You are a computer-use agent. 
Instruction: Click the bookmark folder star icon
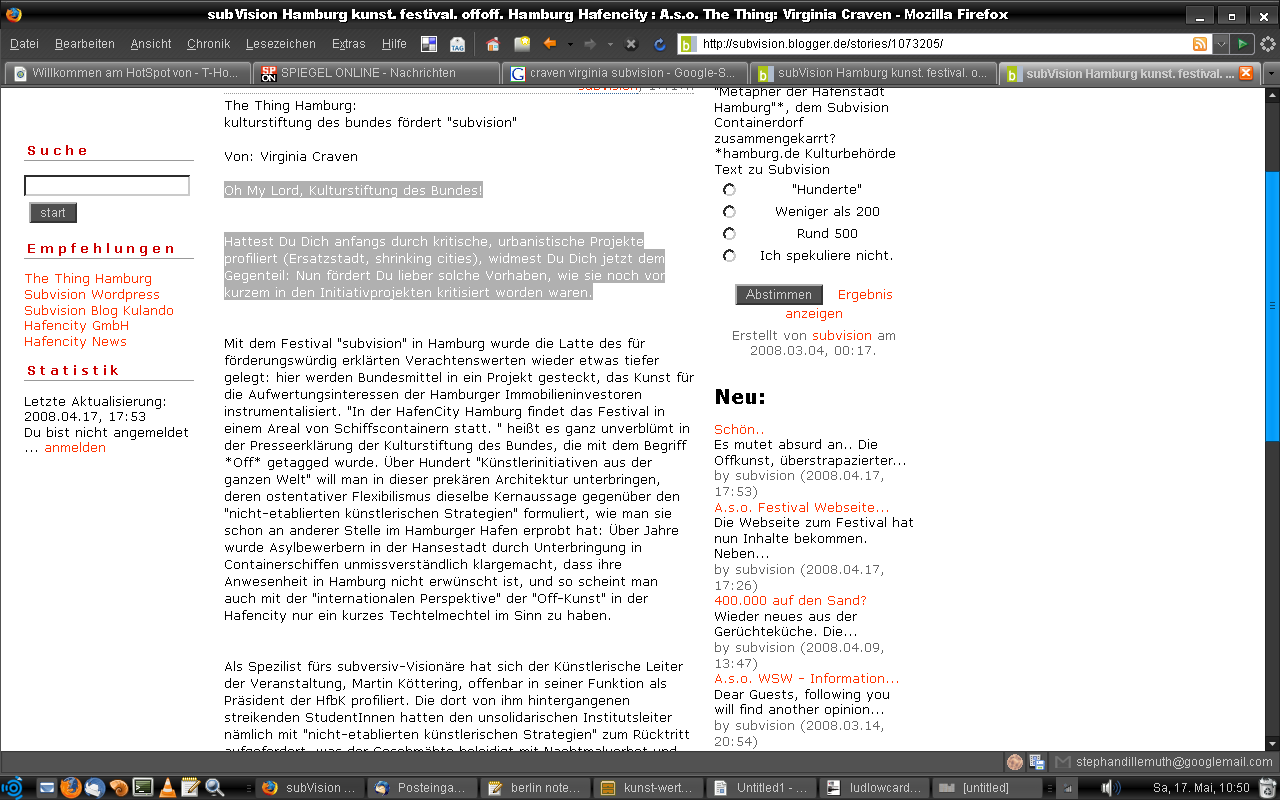[521, 44]
